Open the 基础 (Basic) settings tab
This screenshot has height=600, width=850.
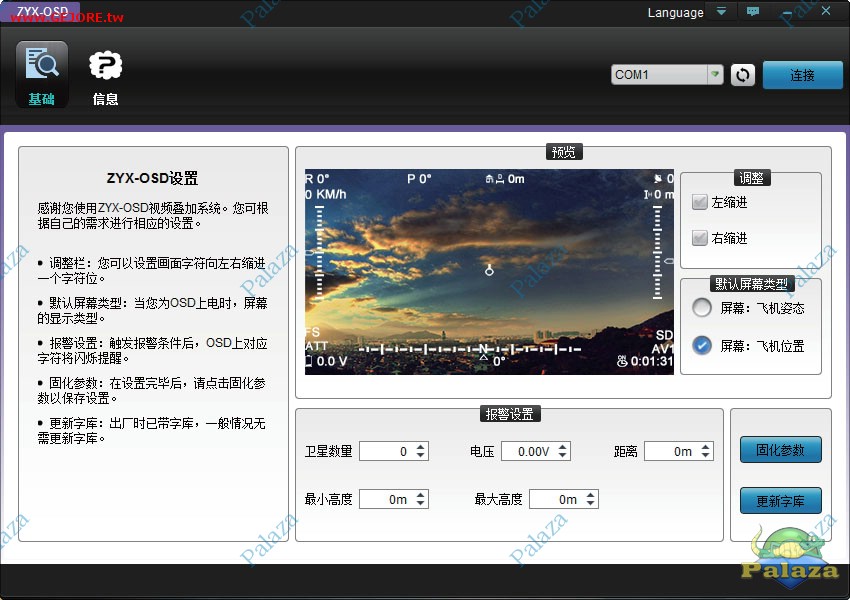click(x=42, y=74)
